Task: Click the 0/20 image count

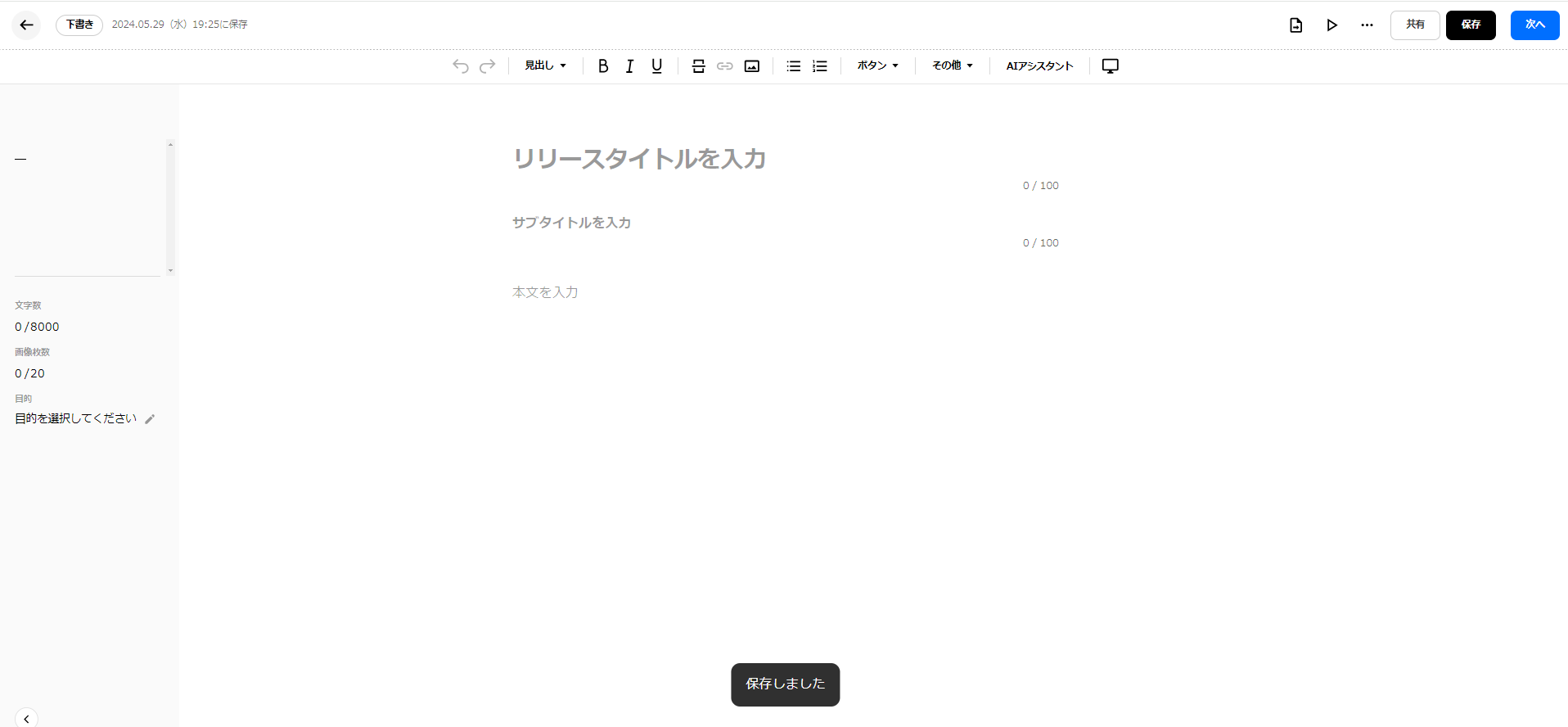Action: 29,373
